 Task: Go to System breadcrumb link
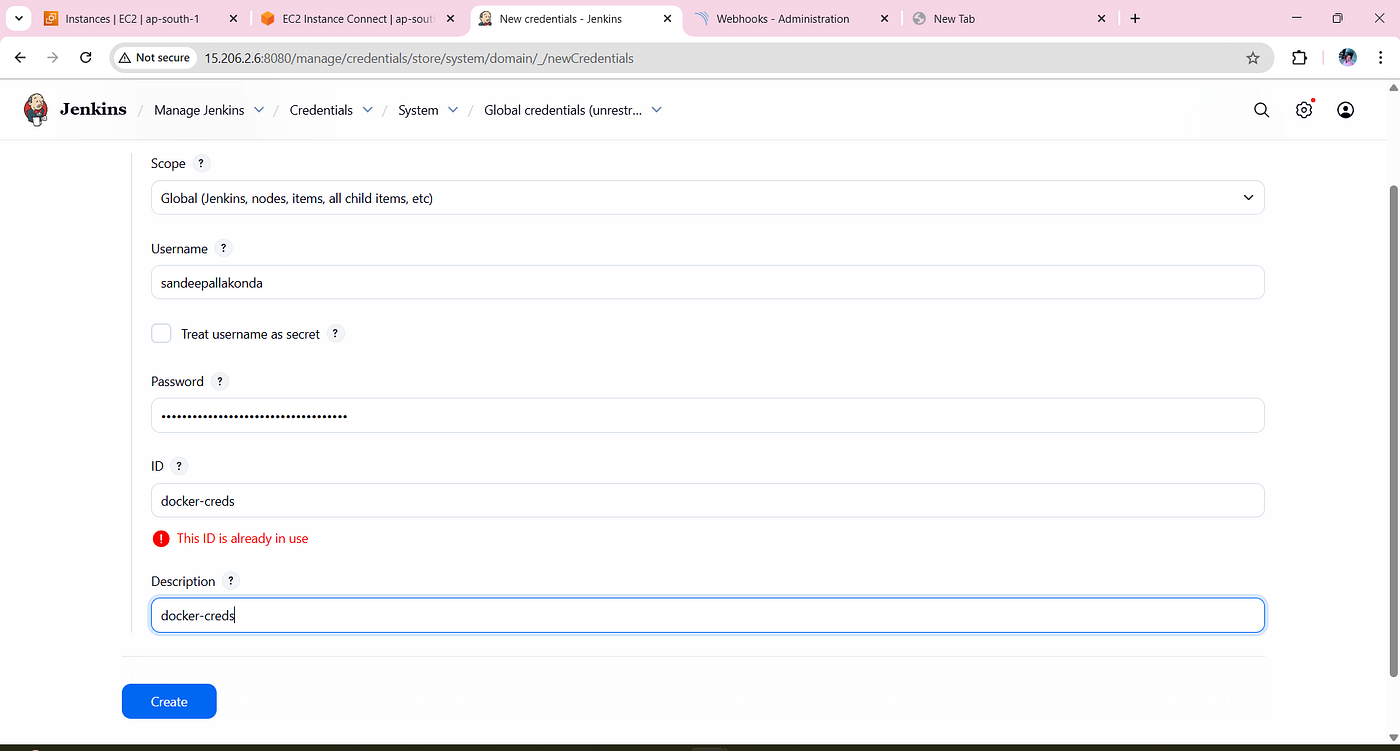click(418, 110)
